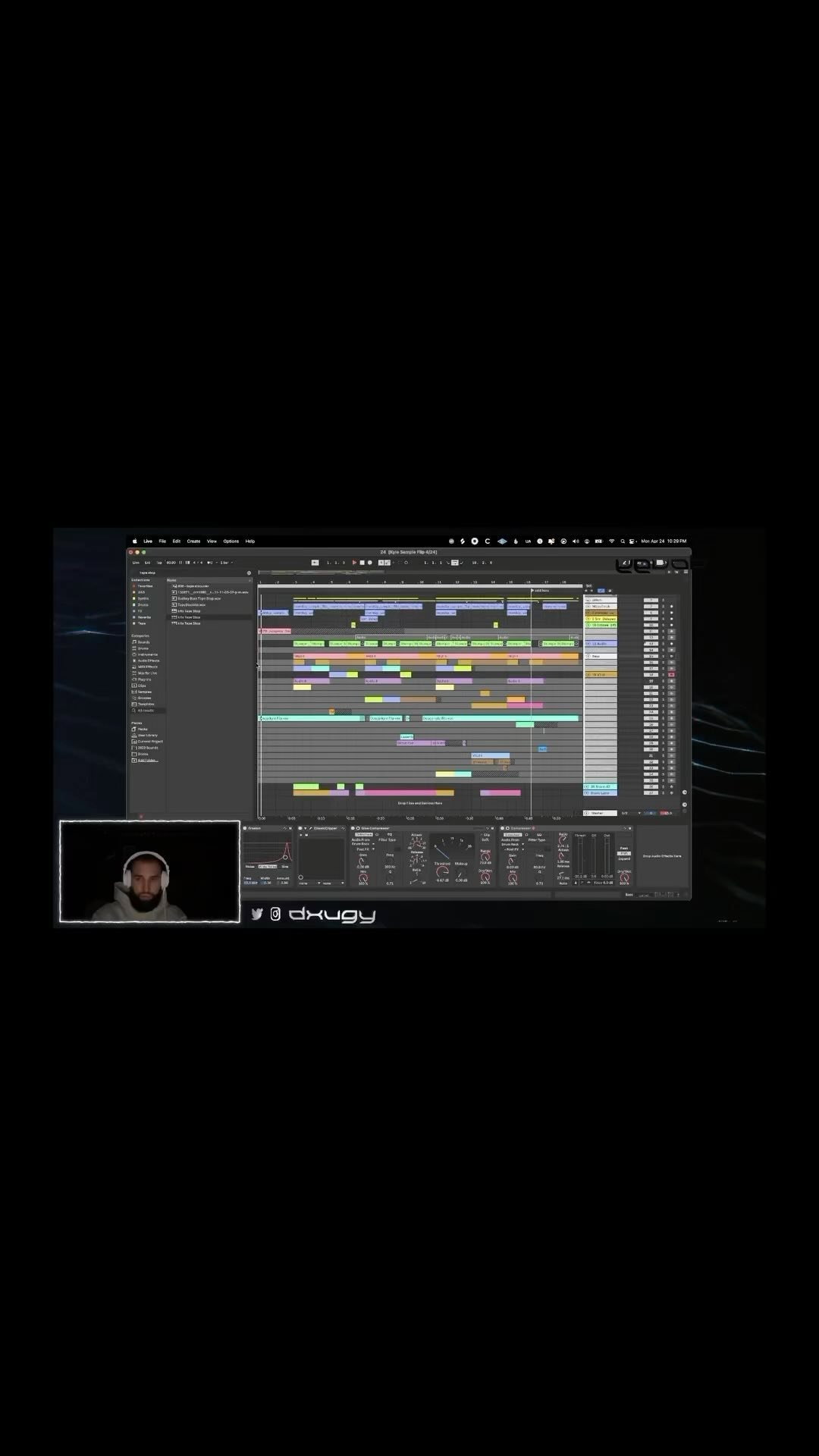819x1456 pixels.
Task: Click the All results browser entry
Action: click(146, 711)
